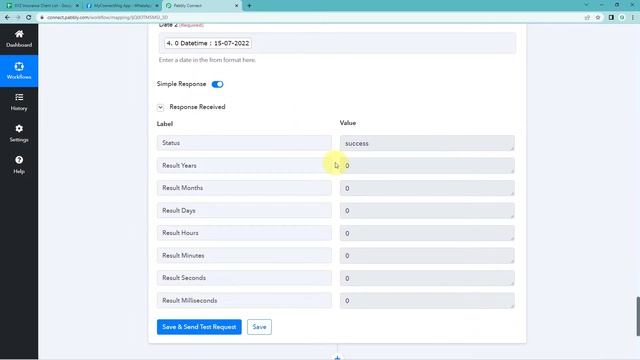This screenshot has width=640, height=360.
Task: Open Settings in the sidebar
Action: [19, 133]
